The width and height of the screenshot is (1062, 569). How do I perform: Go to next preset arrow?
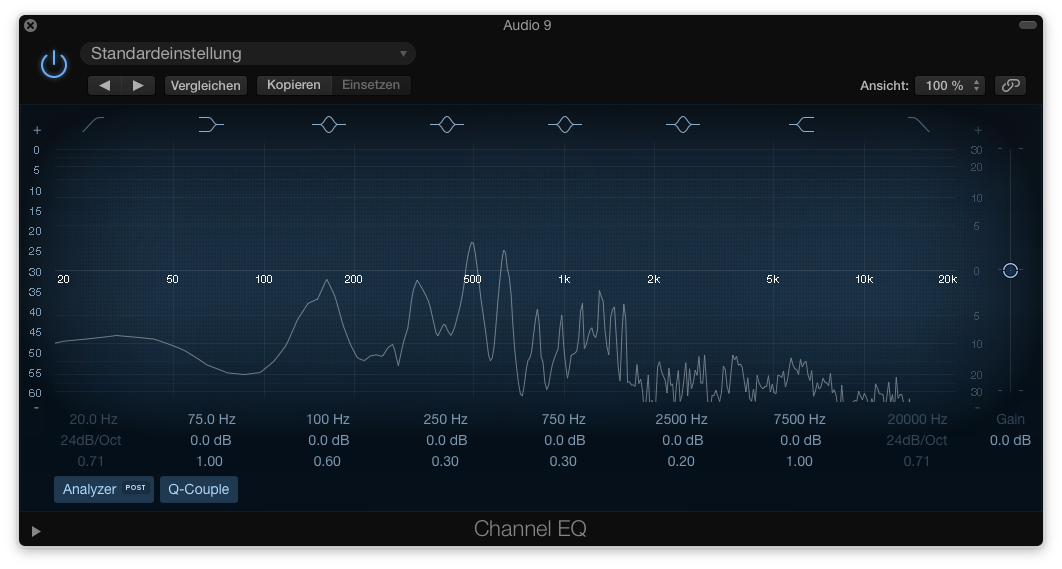138,85
